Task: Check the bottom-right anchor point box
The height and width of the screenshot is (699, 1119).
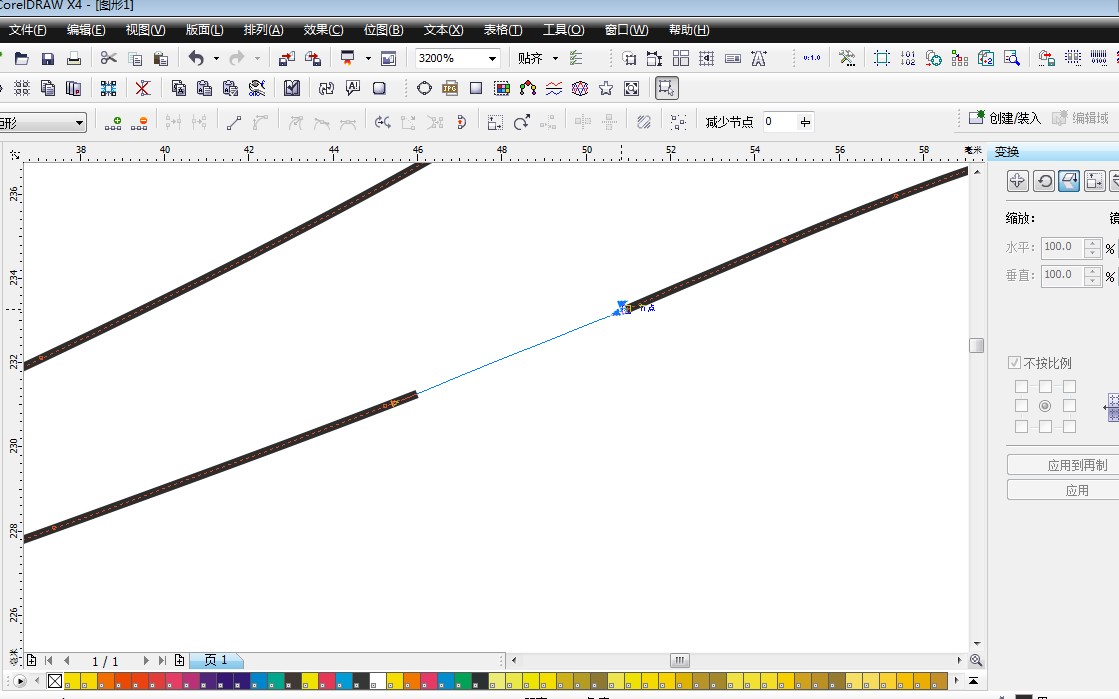Action: click(x=1069, y=426)
